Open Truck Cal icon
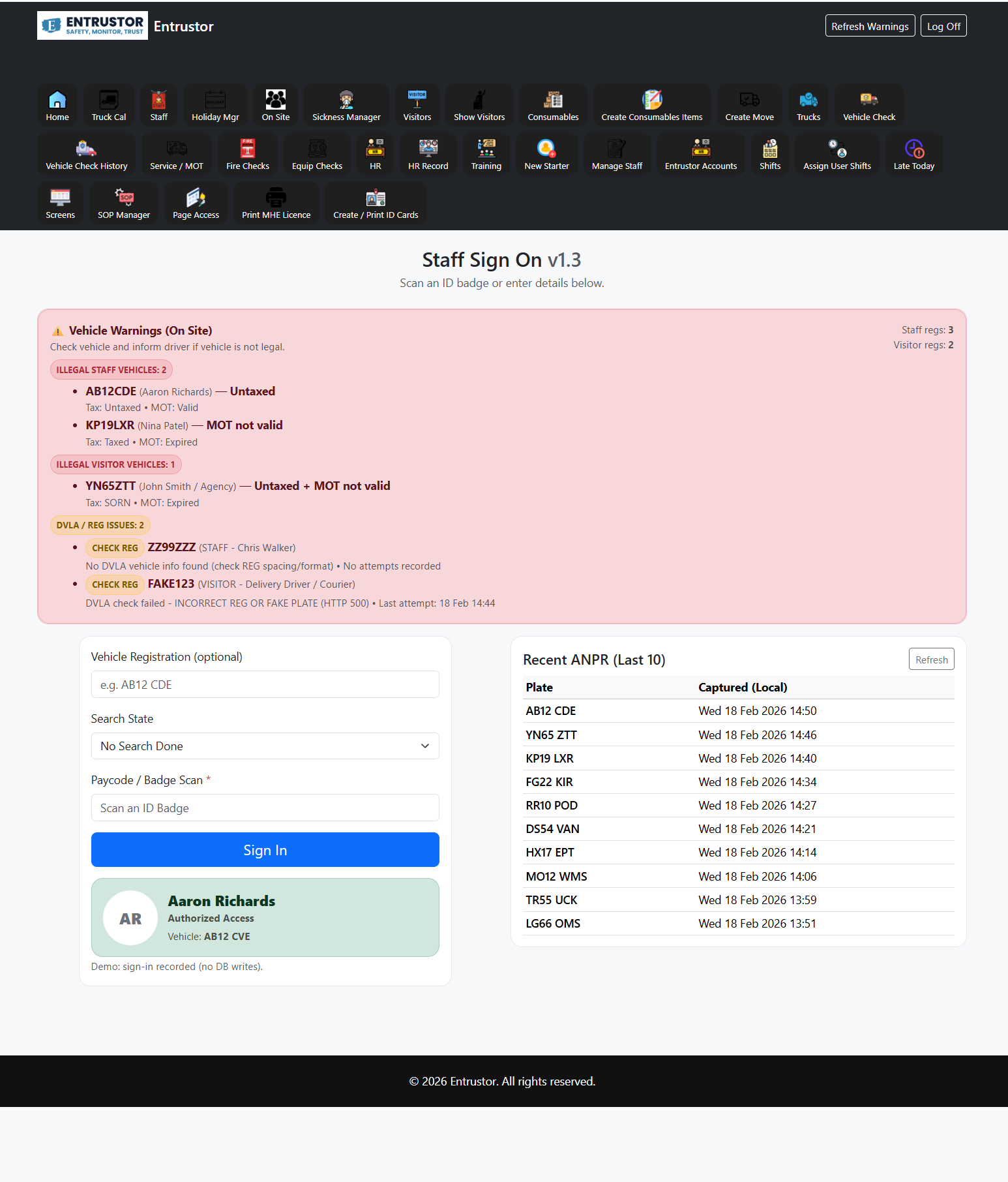The width and height of the screenshot is (1008, 1182). (x=109, y=105)
